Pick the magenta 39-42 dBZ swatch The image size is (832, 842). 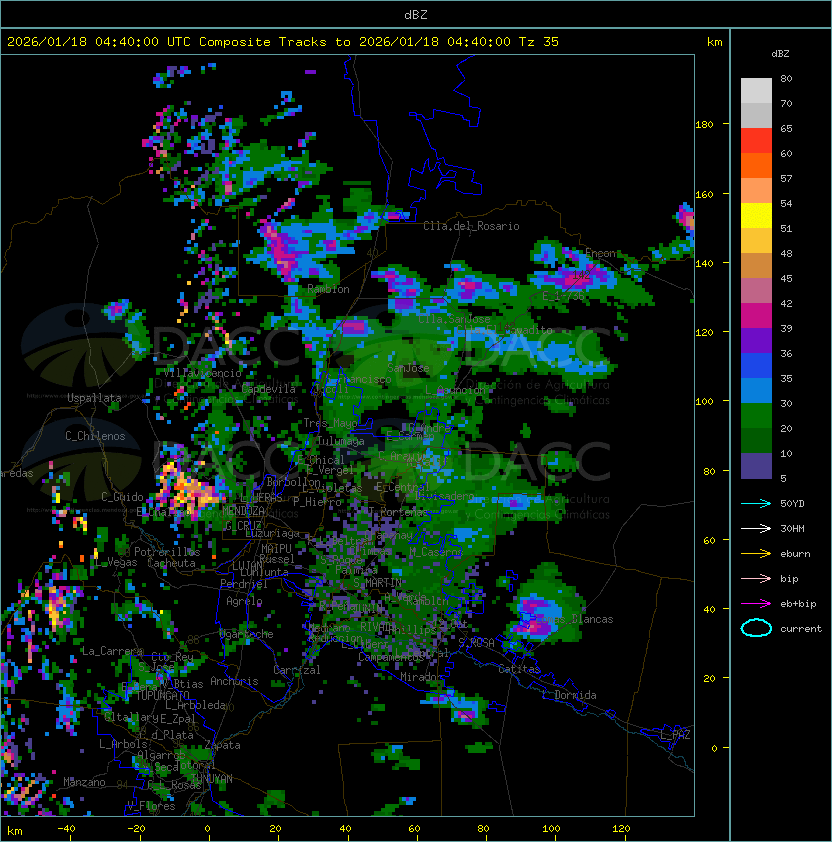click(756, 315)
